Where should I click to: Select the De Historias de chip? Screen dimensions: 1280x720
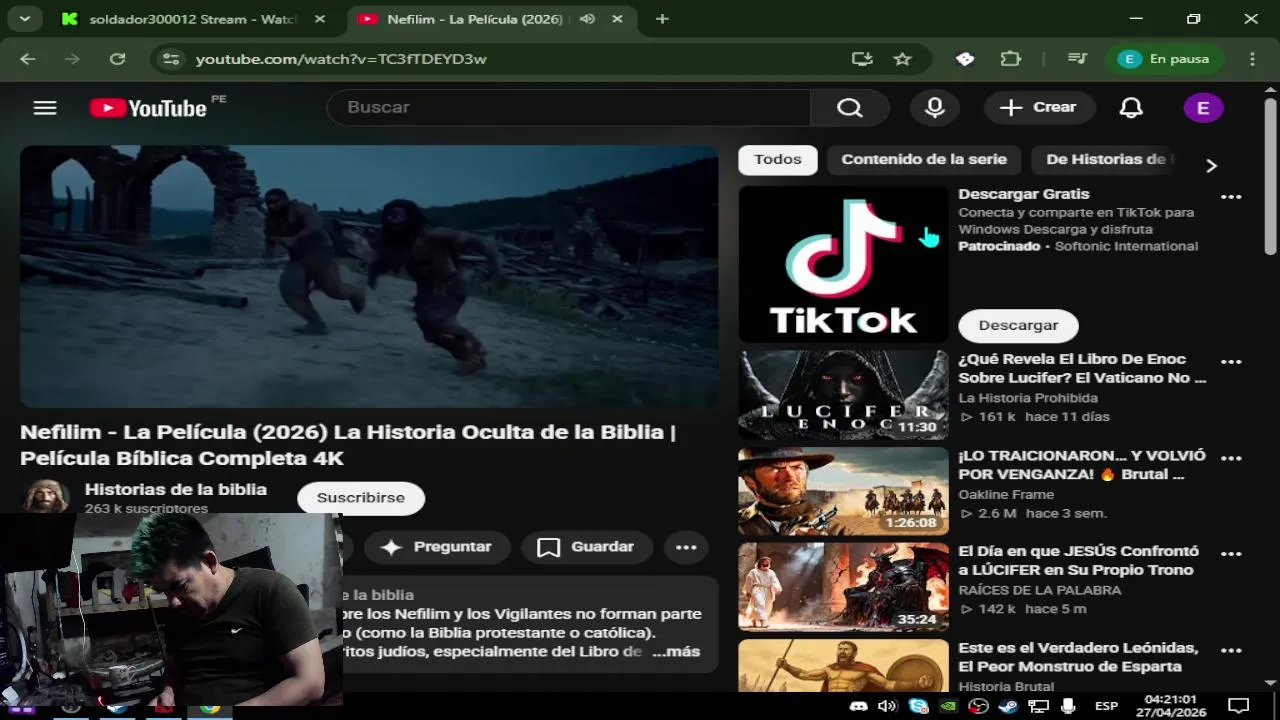pyautogui.click(x=1105, y=160)
